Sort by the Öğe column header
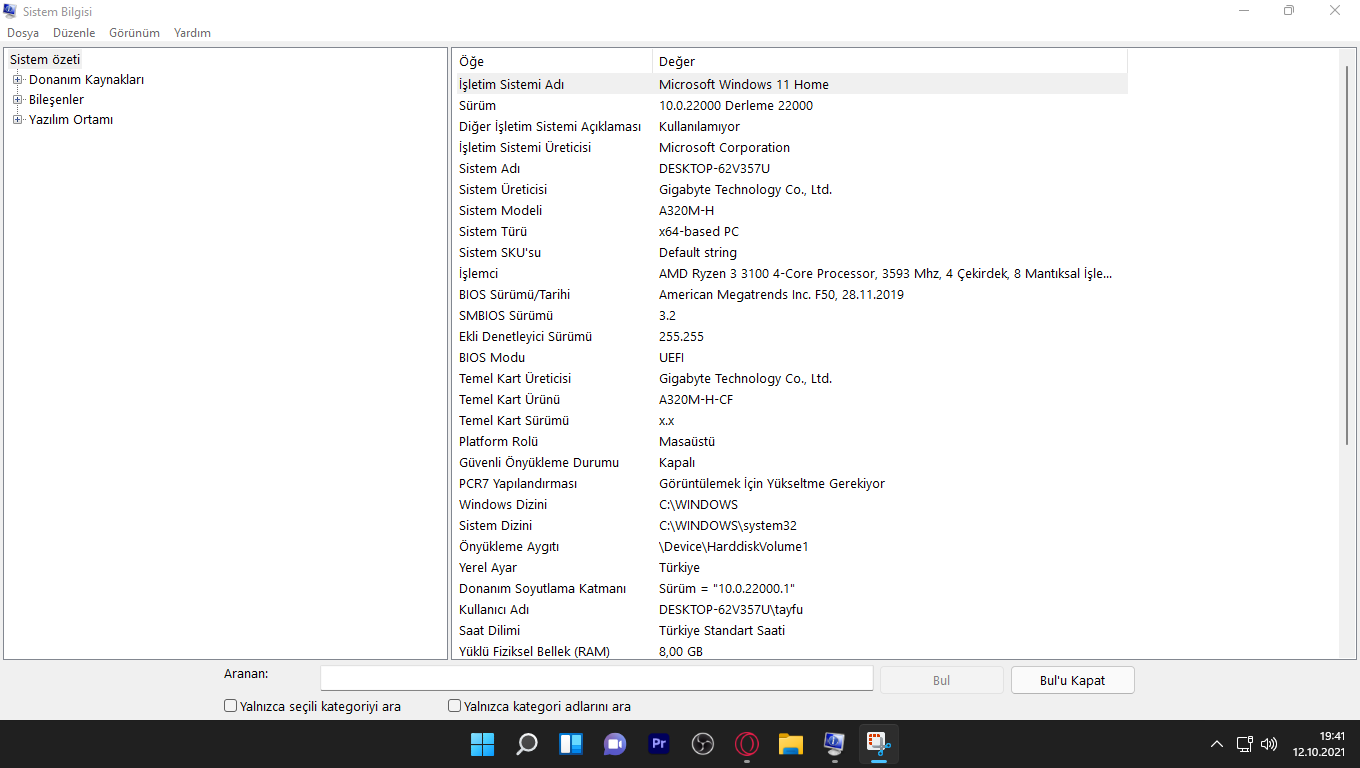The height and width of the screenshot is (768, 1360). click(x=552, y=62)
